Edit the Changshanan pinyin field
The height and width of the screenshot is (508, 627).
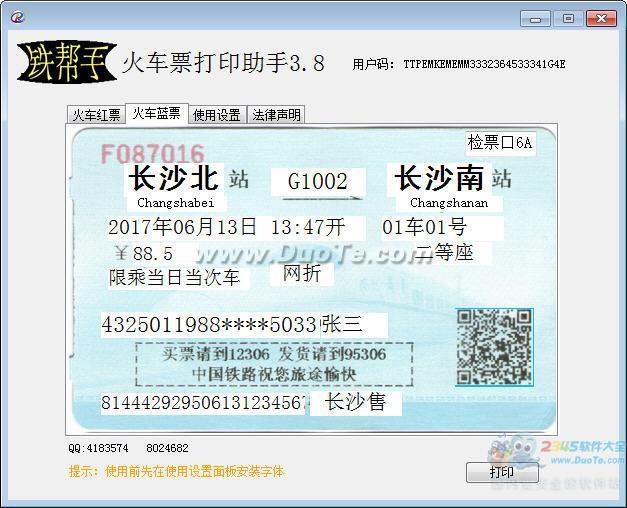coord(449,203)
